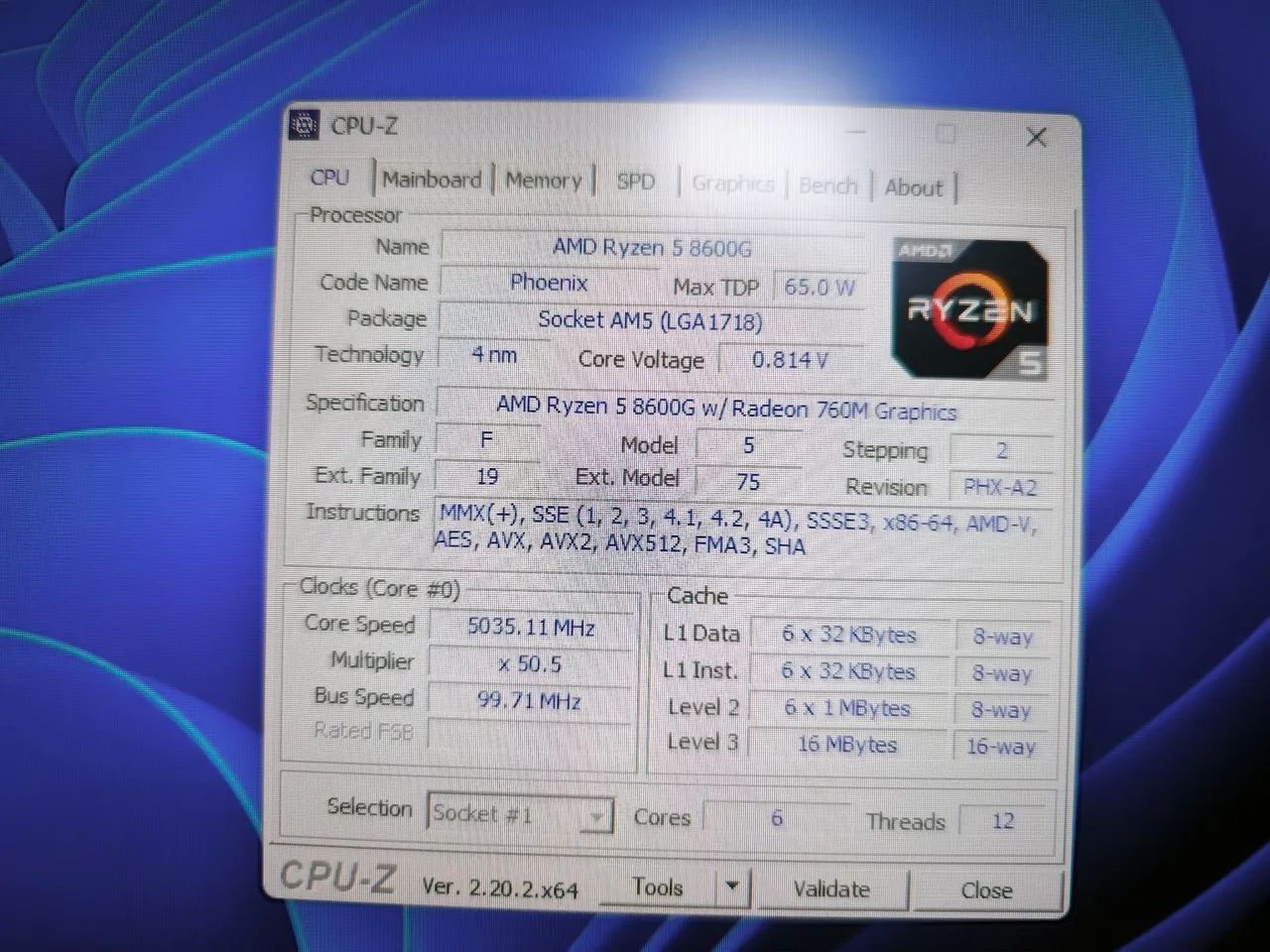Close the CPU-Z window with X
1270x952 pixels.
(x=1036, y=137)
